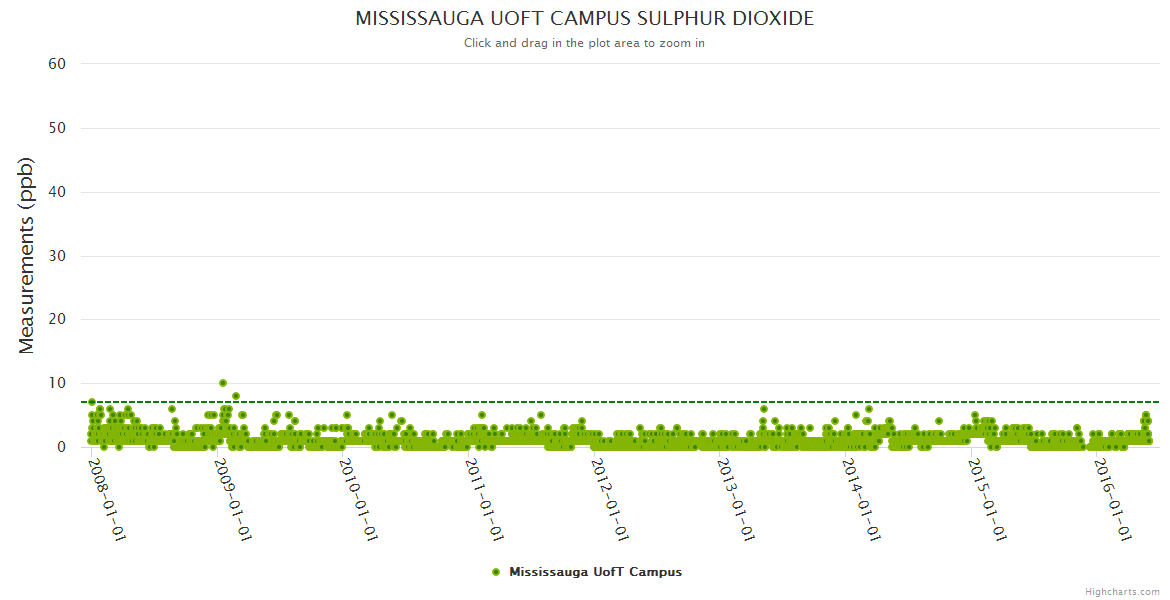Image resolution: width=1170 pixels, height=600 pixels.
Task: Select the 2009-01-01 date label
Action: coord(232,500)
